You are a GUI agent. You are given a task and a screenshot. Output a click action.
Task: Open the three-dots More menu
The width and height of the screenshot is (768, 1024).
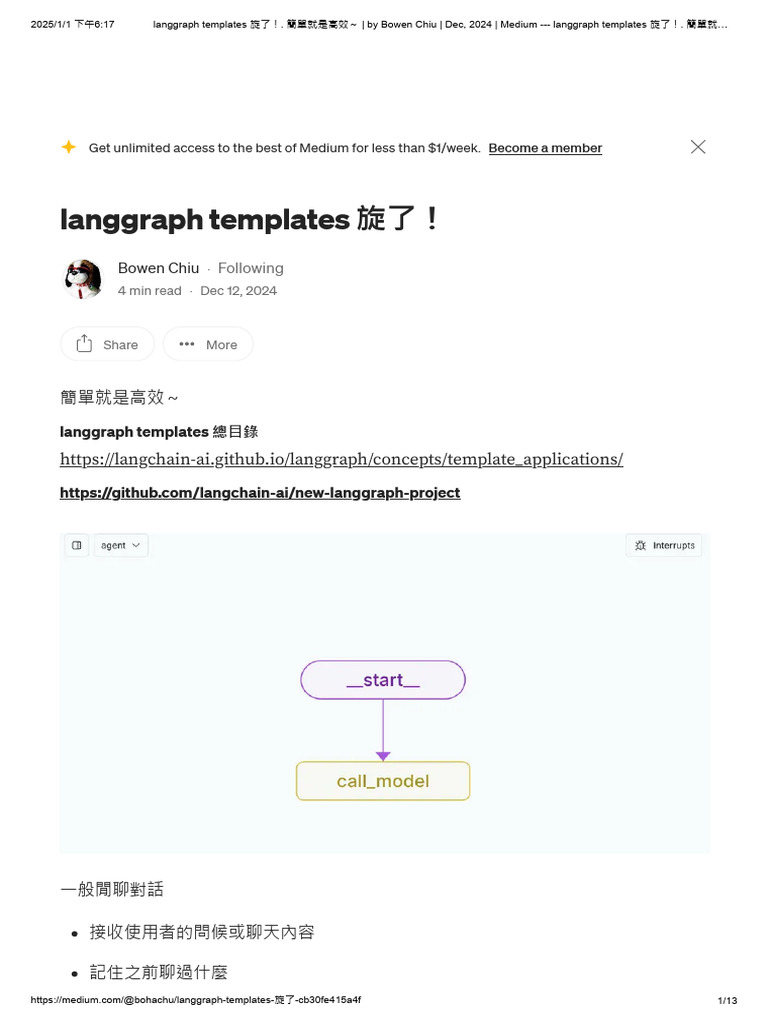[187, 344]
